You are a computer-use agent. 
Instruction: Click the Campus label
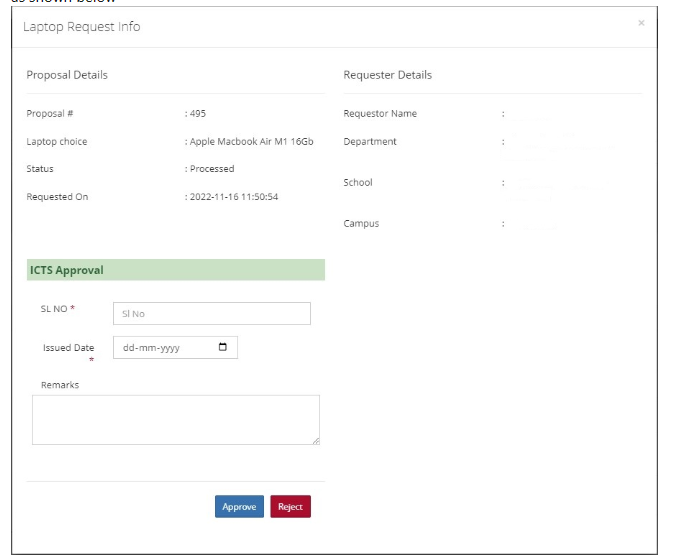(x=361, y=224)
